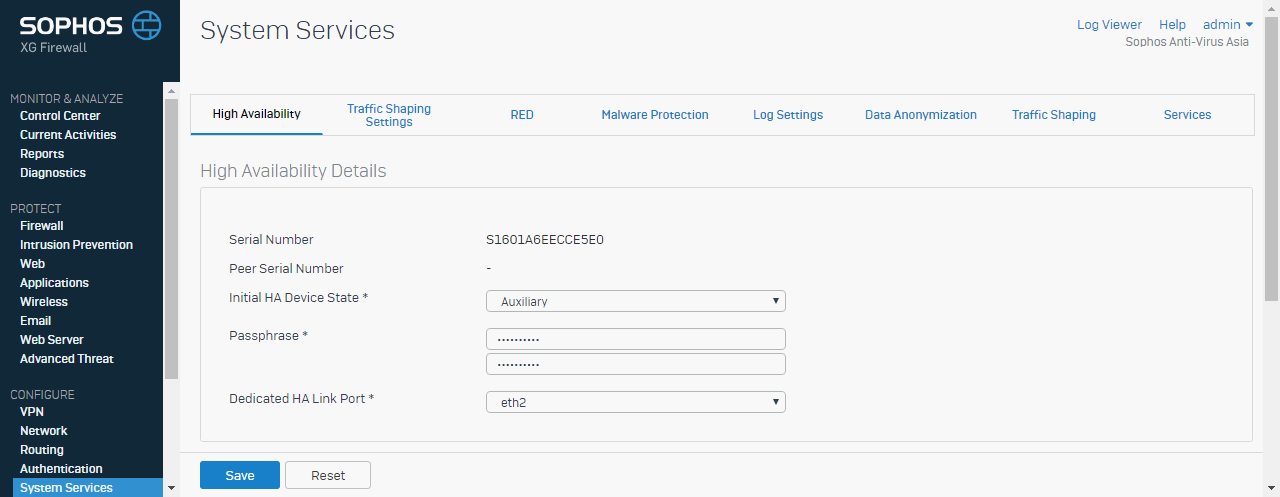Open the Help link
This screenshot has height=497, width=1280.
click(x=1172, y=25)
